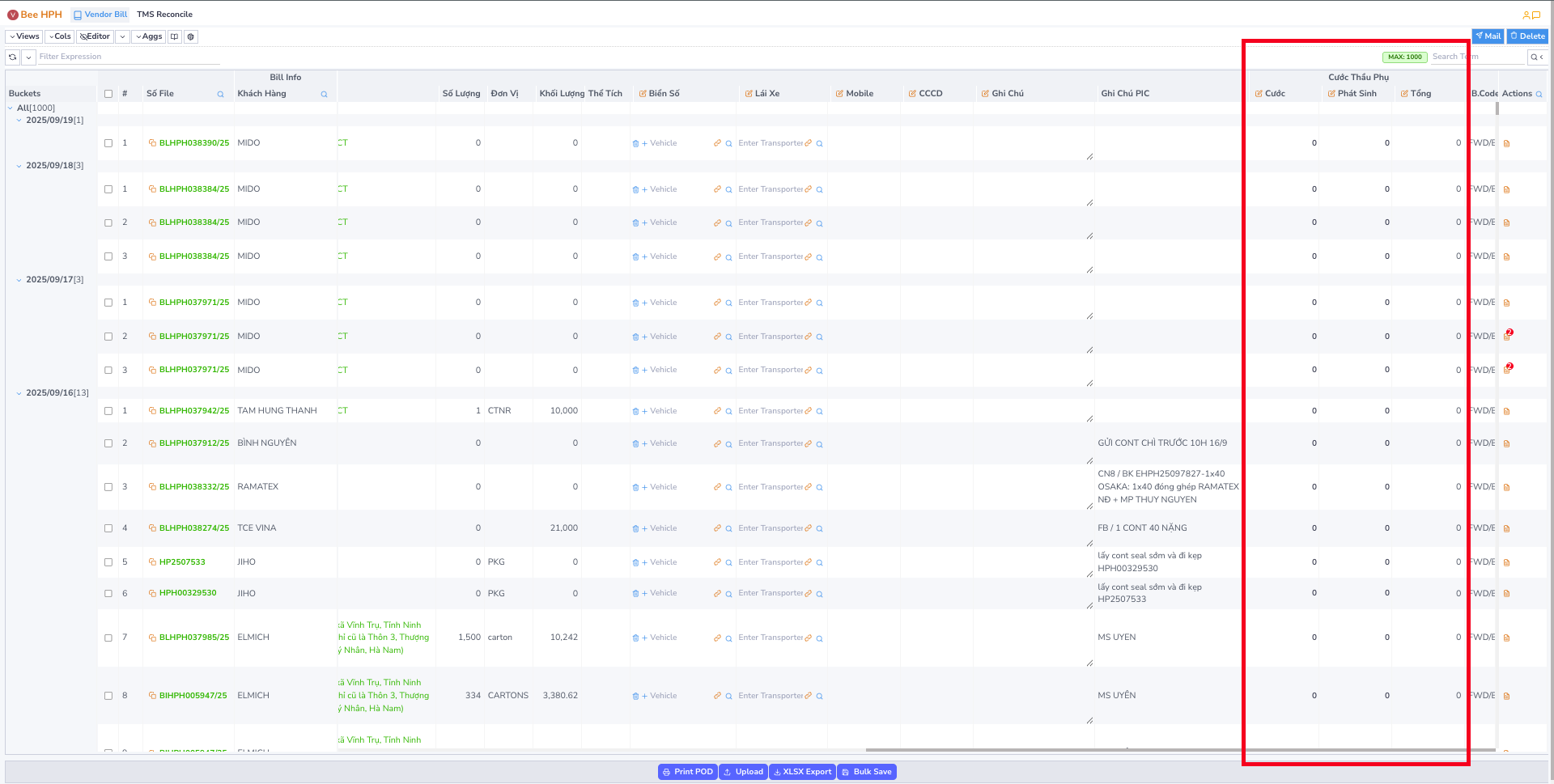Collapse the 2025/09/16 bucket group

click(x=19, y=393)
